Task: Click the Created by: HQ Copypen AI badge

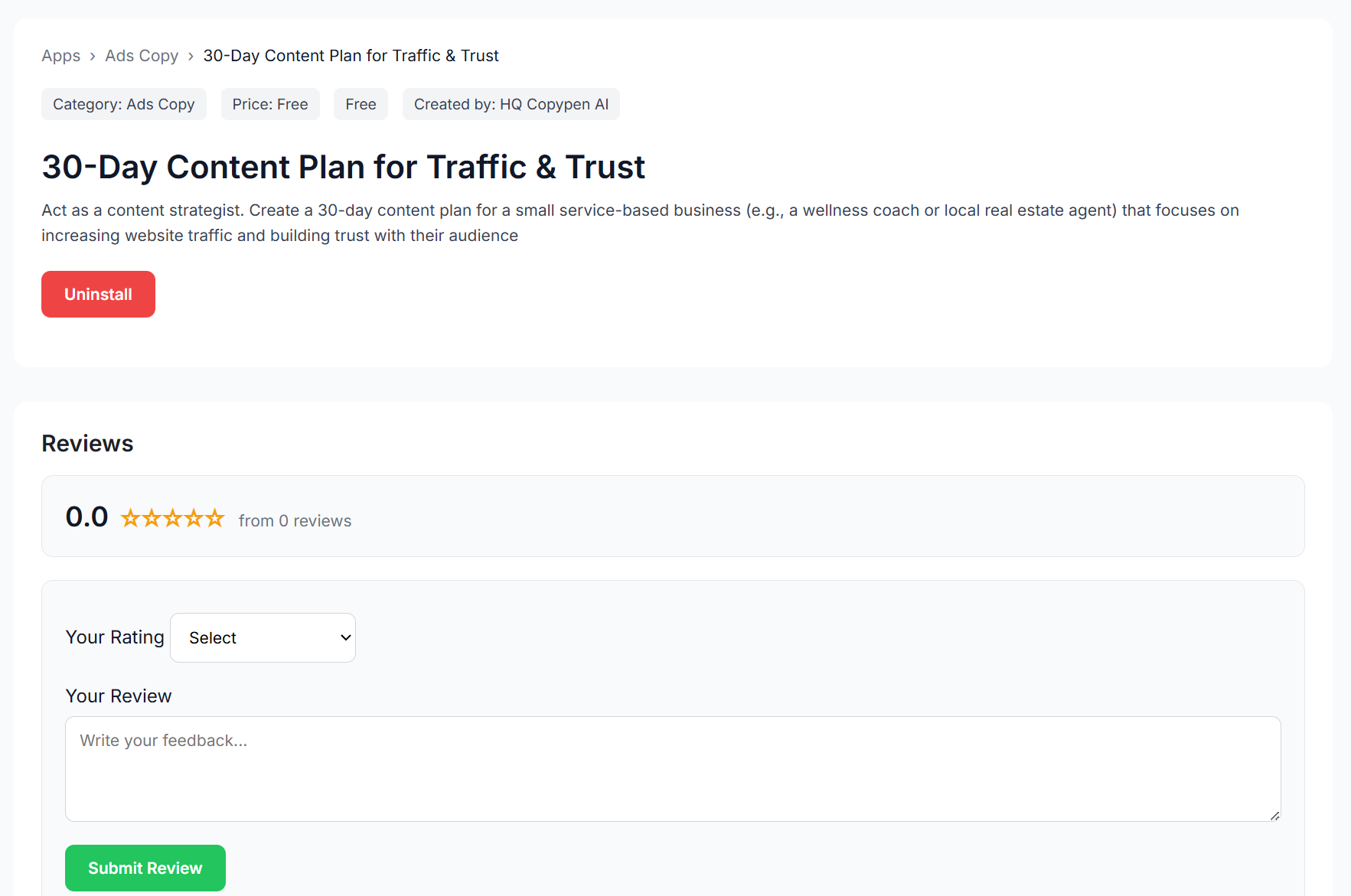Action: tap(511, 104)
